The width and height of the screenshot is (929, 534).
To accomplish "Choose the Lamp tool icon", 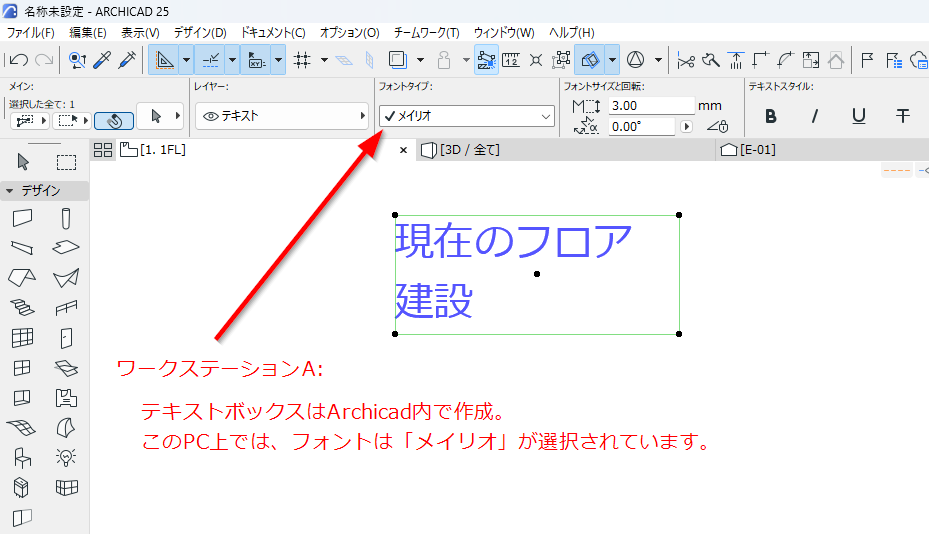I will tap(66, 457).
